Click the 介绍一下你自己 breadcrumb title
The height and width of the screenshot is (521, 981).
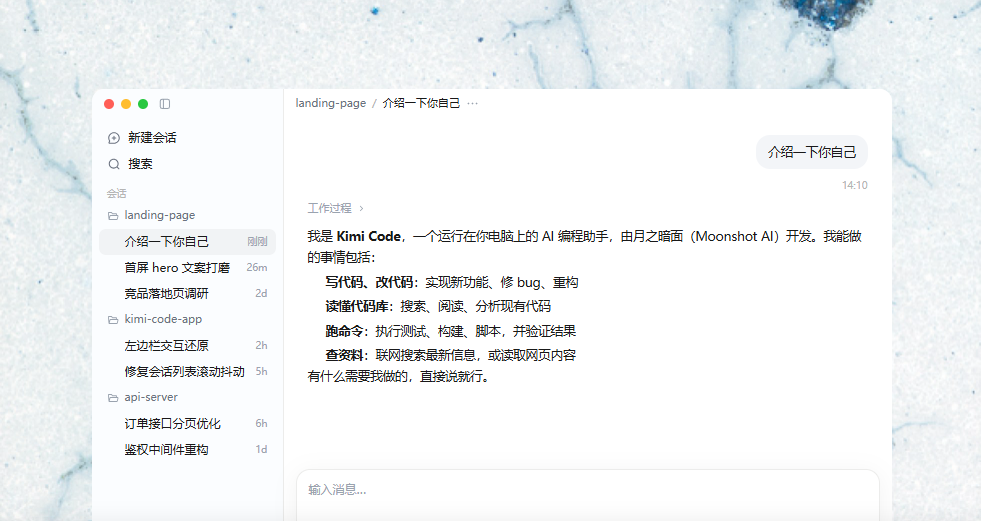point(421,103)
